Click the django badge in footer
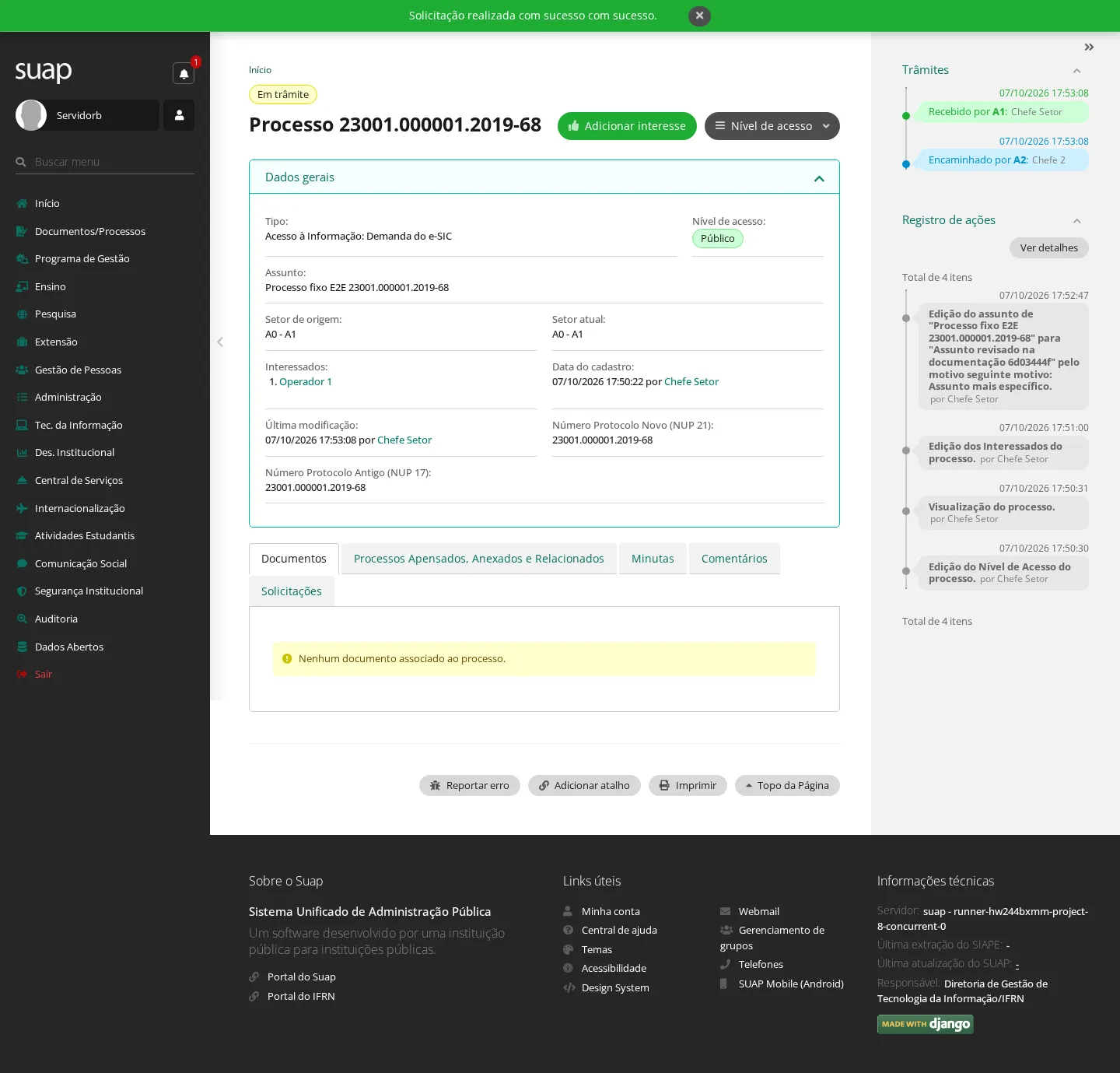Image resolution: width=1120 pixels, height=1073 pixels. click(925, 1024)
